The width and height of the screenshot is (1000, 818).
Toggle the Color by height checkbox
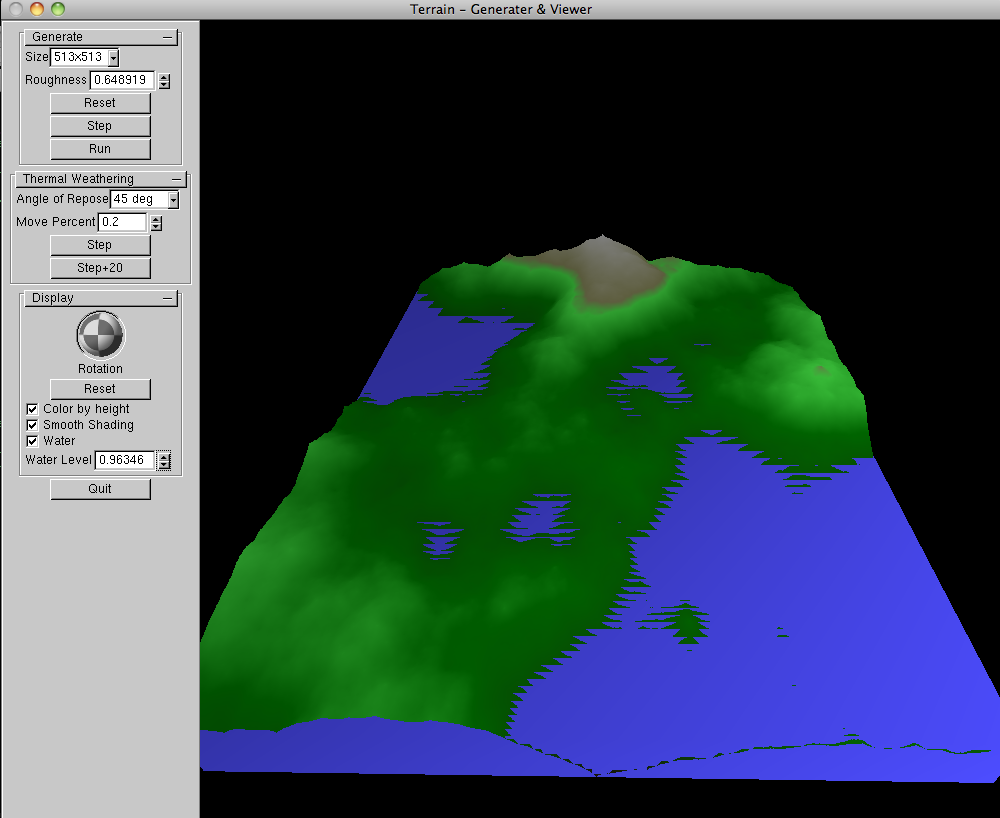click(x=32, y=409)
